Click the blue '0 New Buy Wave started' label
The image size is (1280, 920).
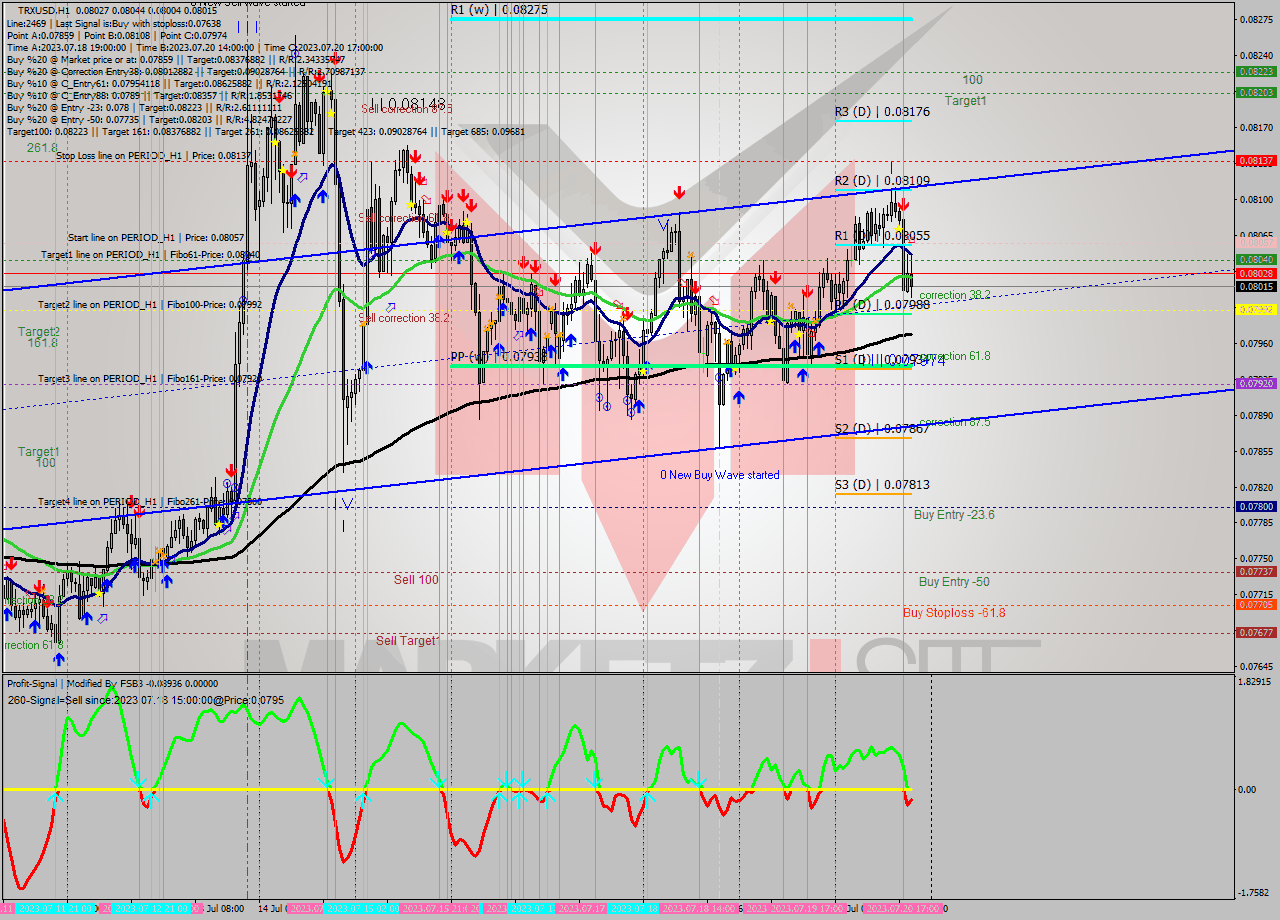coord(718,475)
